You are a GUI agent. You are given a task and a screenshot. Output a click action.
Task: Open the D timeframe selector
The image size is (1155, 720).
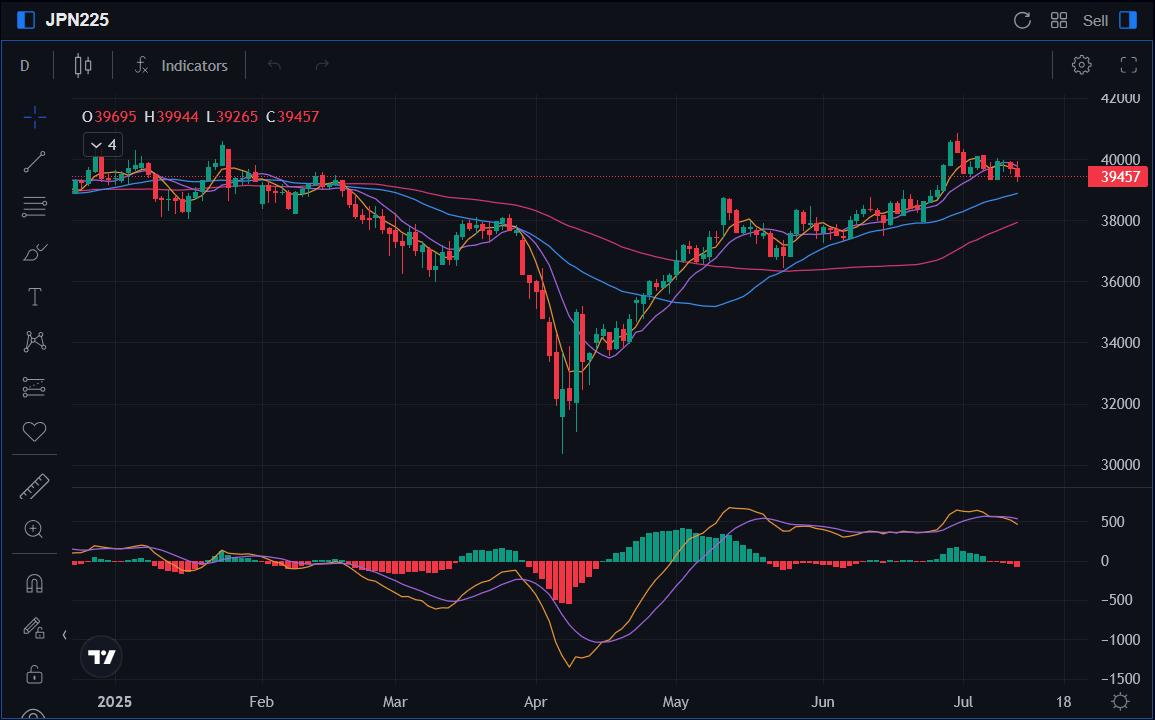24,65
